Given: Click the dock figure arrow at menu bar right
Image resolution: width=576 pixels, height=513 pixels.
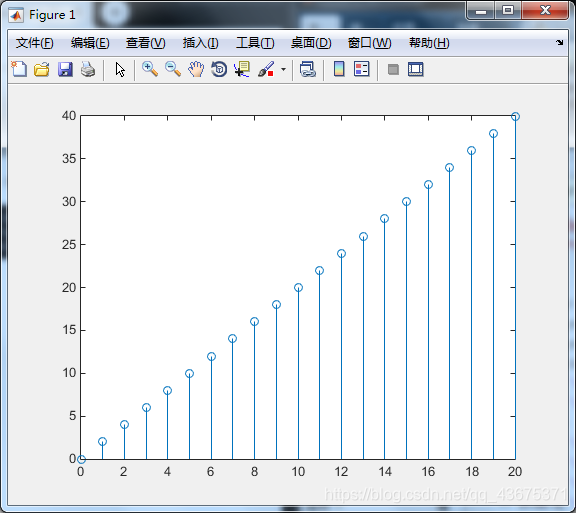Looking at the screenshot, I should click(559, 43).
